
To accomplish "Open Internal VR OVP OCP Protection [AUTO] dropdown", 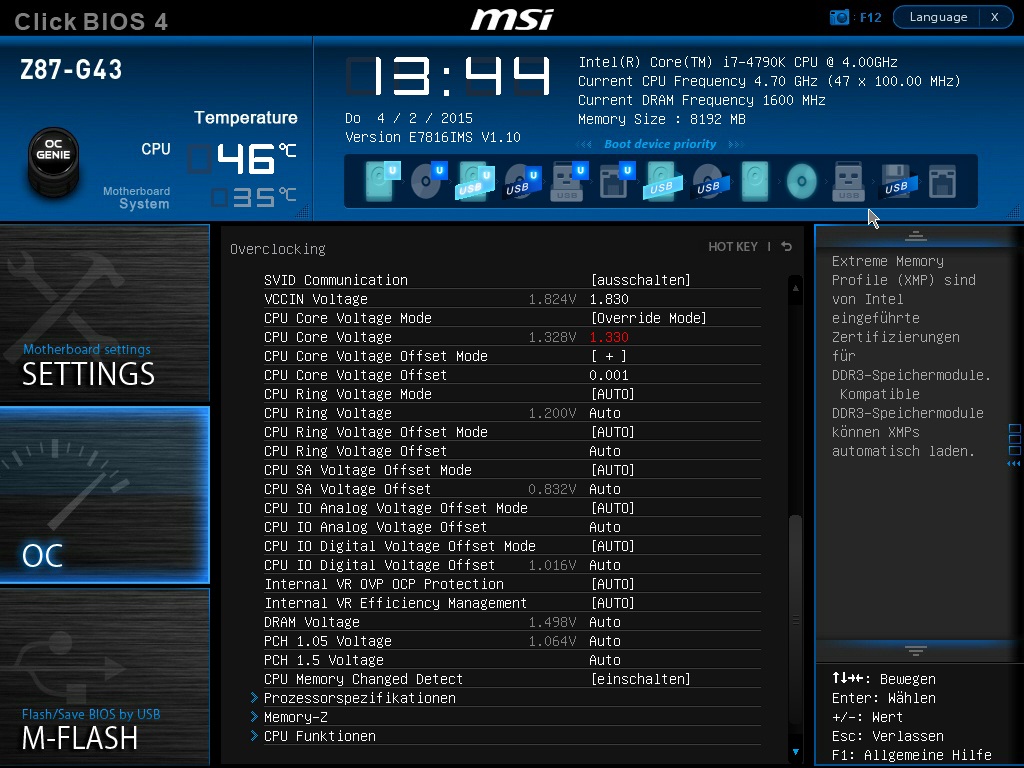I will coord(613,584).
